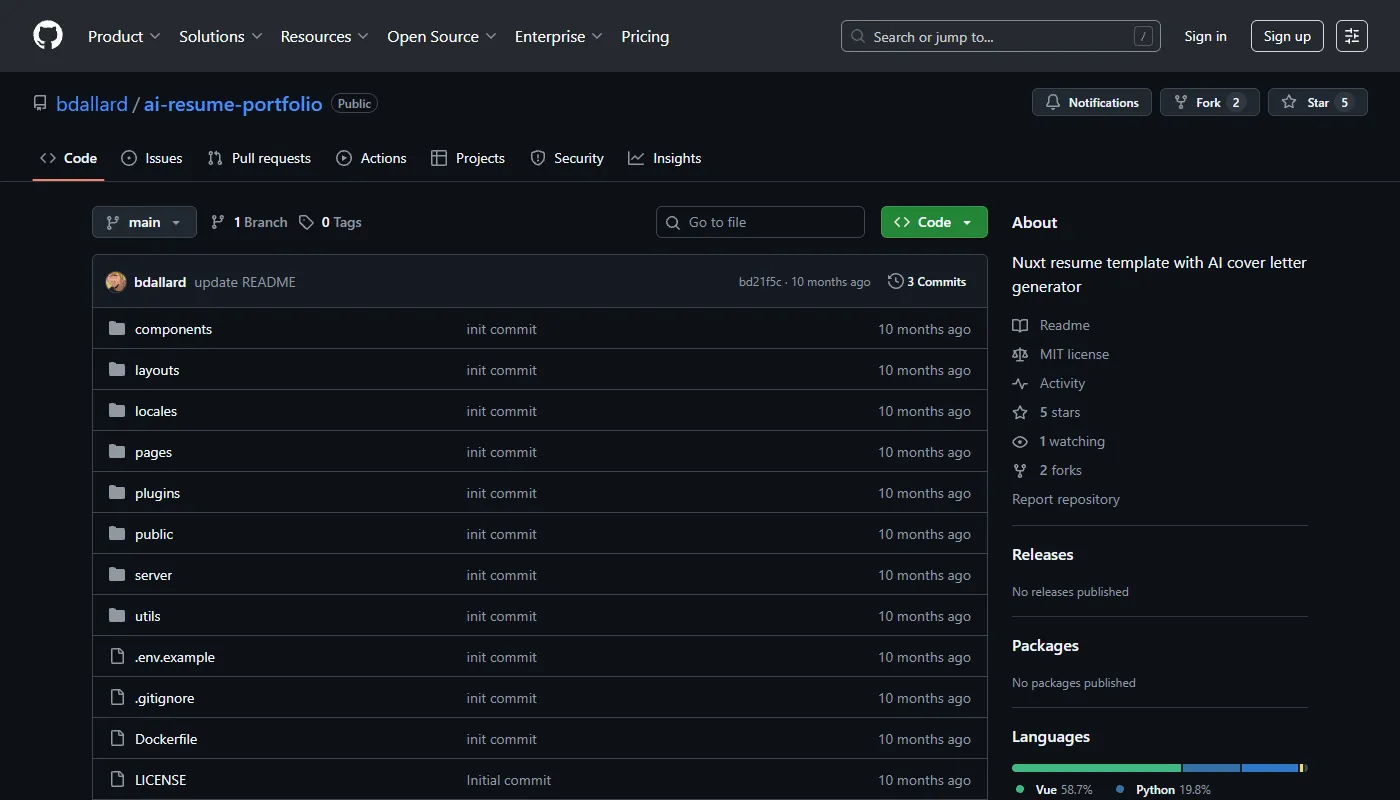Screen dimensions: 1400x800
Task: Star the repository
Action: (1317, 102)
